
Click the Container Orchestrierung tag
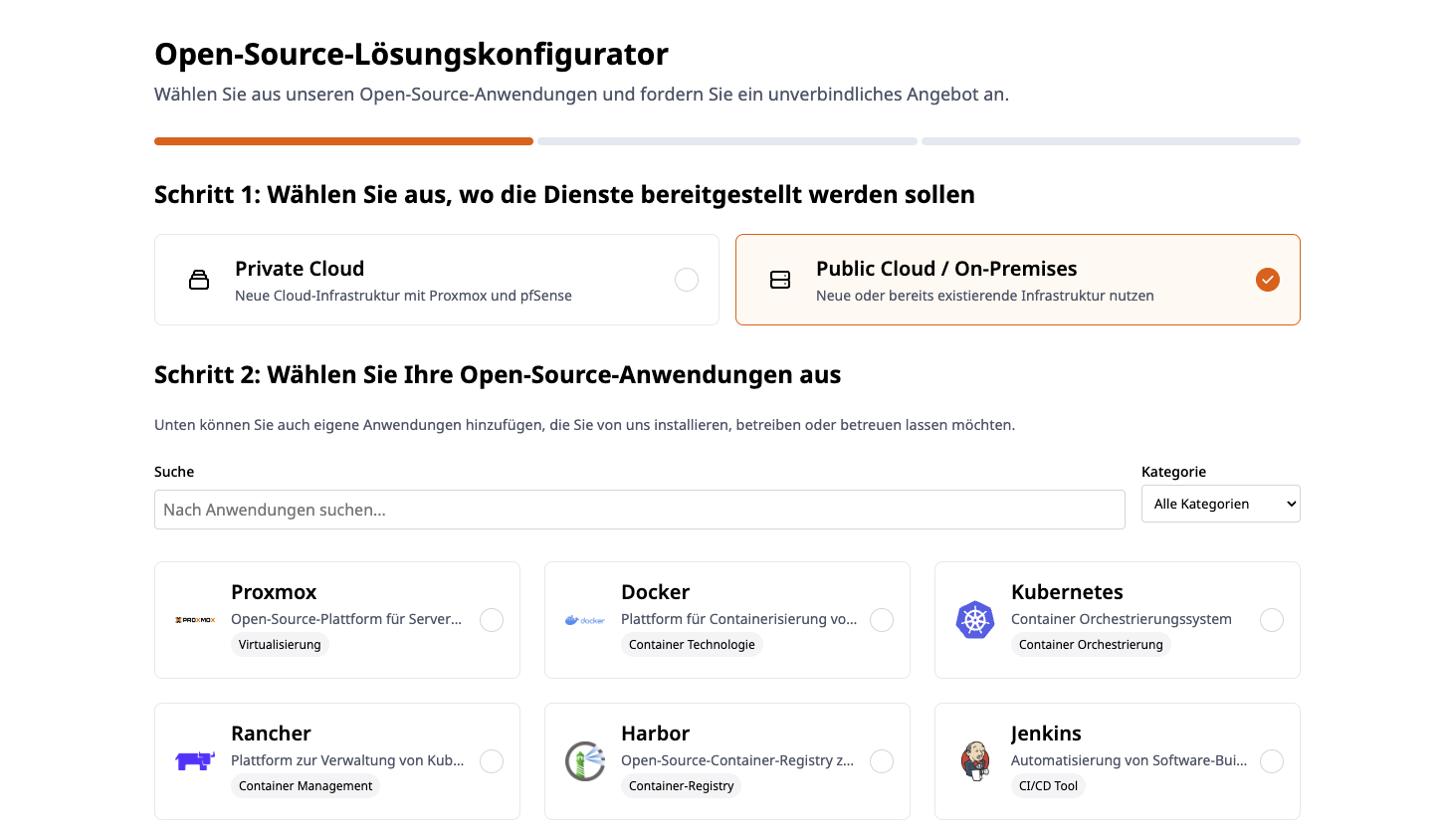(1091, 645)
